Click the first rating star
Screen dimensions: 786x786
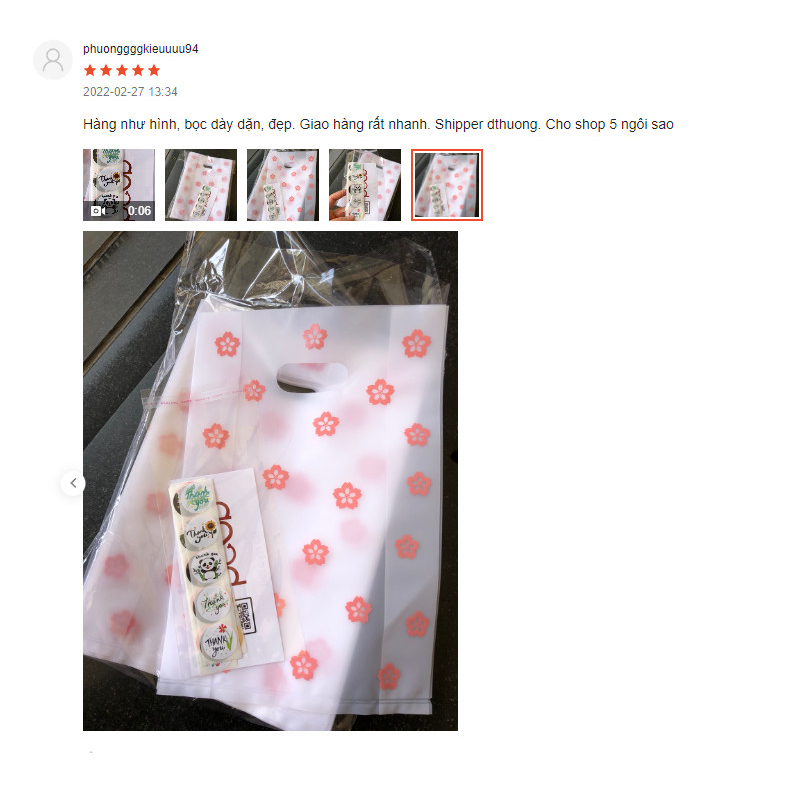(90, 70)
